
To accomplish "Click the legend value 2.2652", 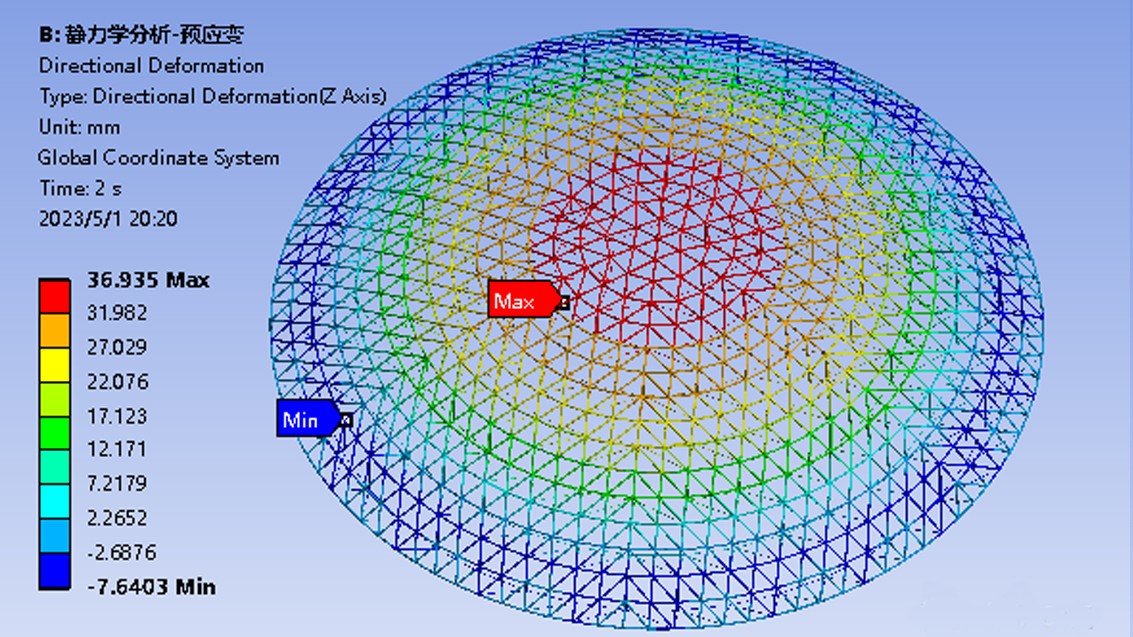I will tap(117, 518).
